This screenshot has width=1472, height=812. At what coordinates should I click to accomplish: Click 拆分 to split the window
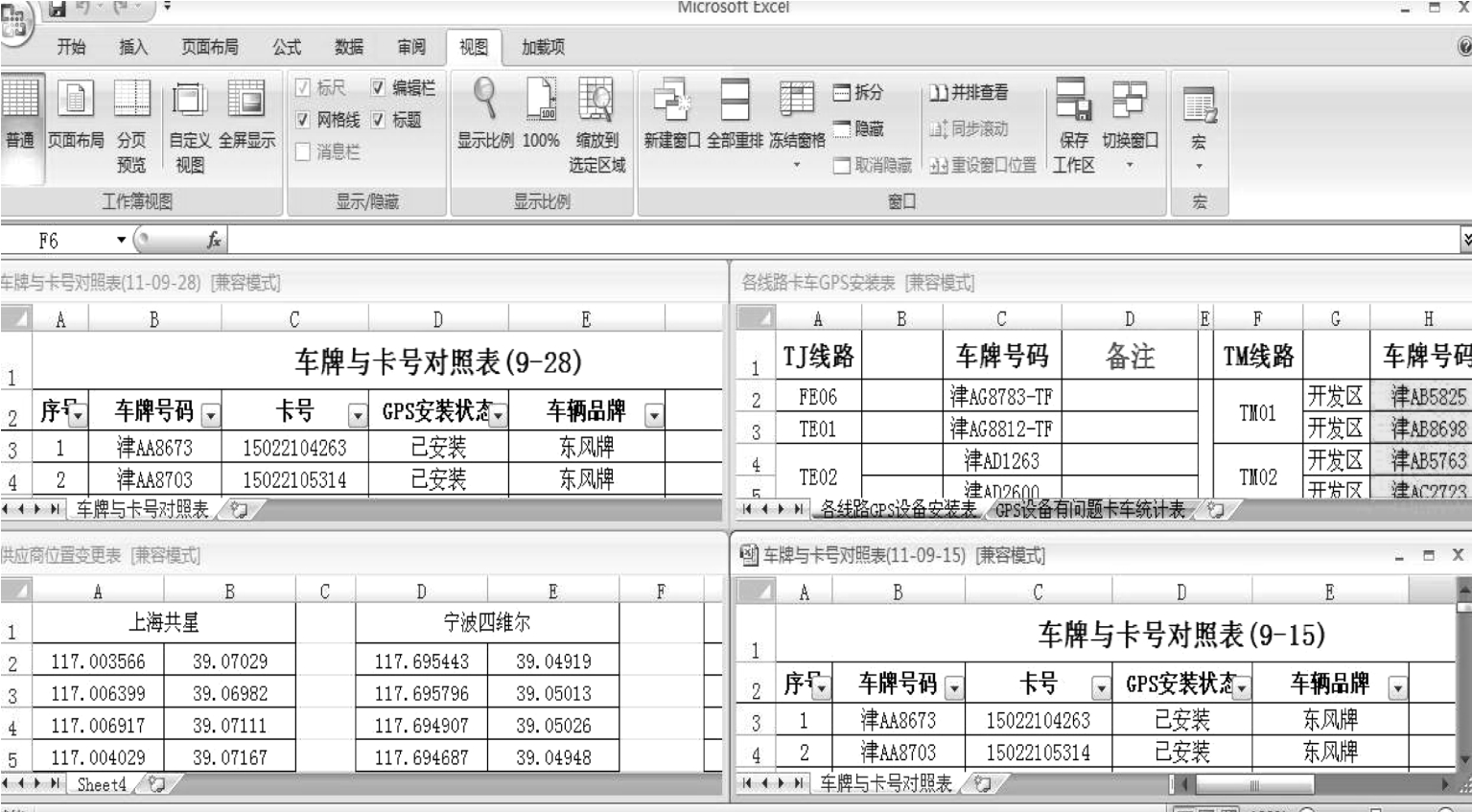coord(858,92)
